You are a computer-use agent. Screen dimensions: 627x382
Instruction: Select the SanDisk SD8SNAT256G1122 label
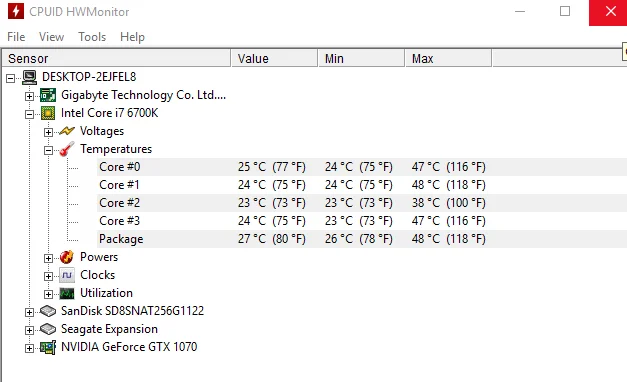(132, 311)
